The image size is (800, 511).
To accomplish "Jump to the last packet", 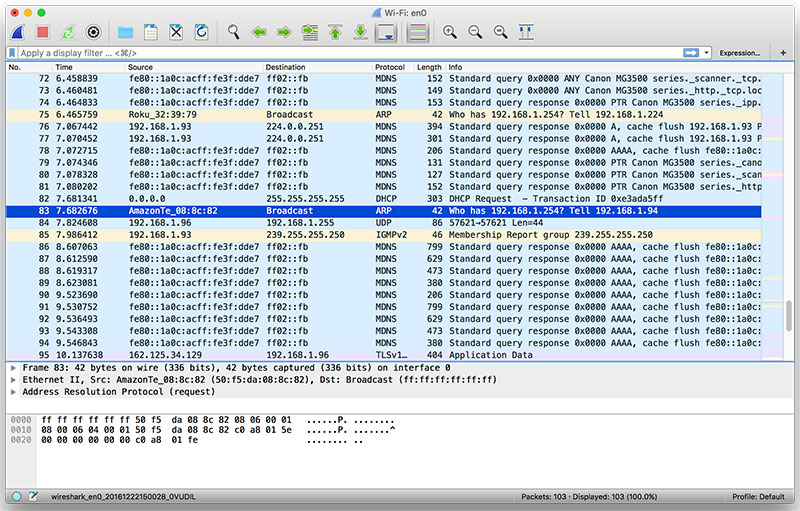I will (361, 33).
